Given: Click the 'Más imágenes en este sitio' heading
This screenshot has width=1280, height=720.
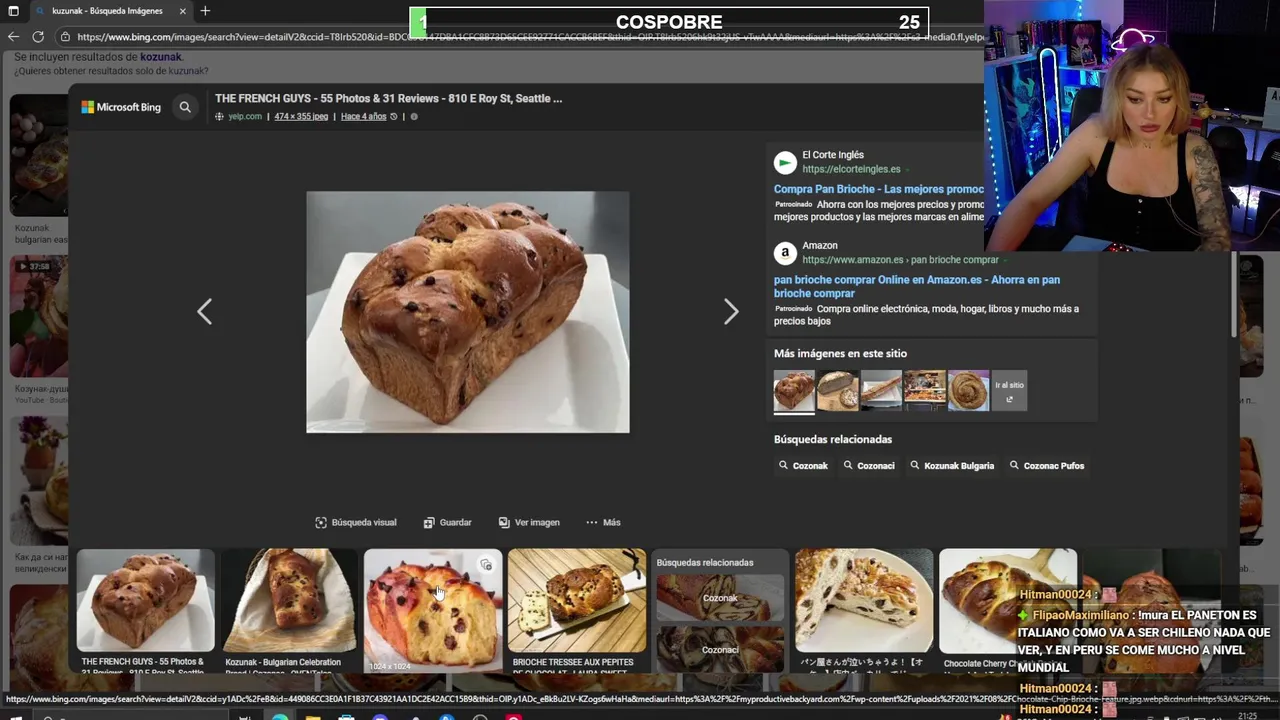Looking at the screenshot, I should click(x=840, y=353).
